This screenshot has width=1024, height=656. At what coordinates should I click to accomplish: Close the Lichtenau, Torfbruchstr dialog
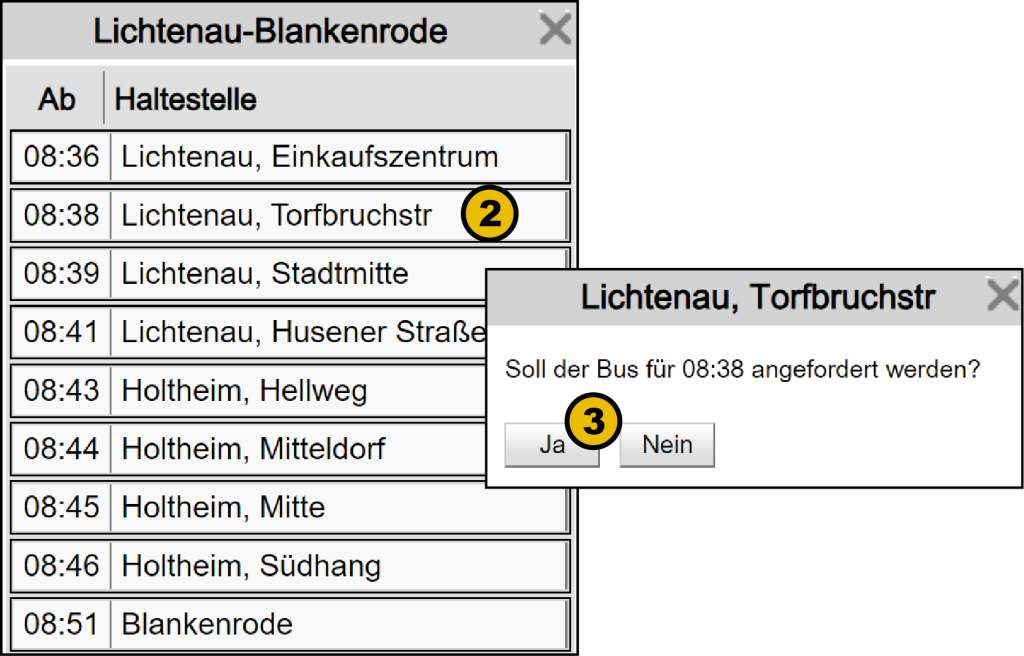1002,296
